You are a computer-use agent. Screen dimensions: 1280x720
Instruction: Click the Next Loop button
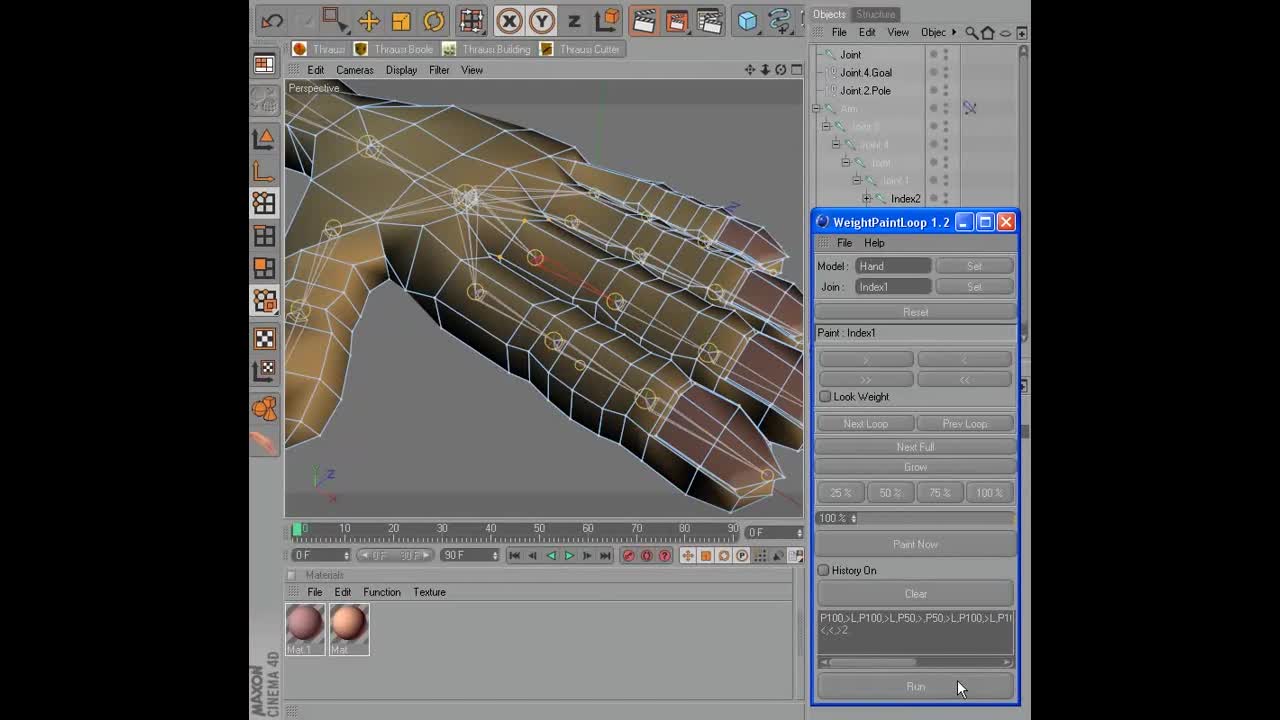(865, 424)
